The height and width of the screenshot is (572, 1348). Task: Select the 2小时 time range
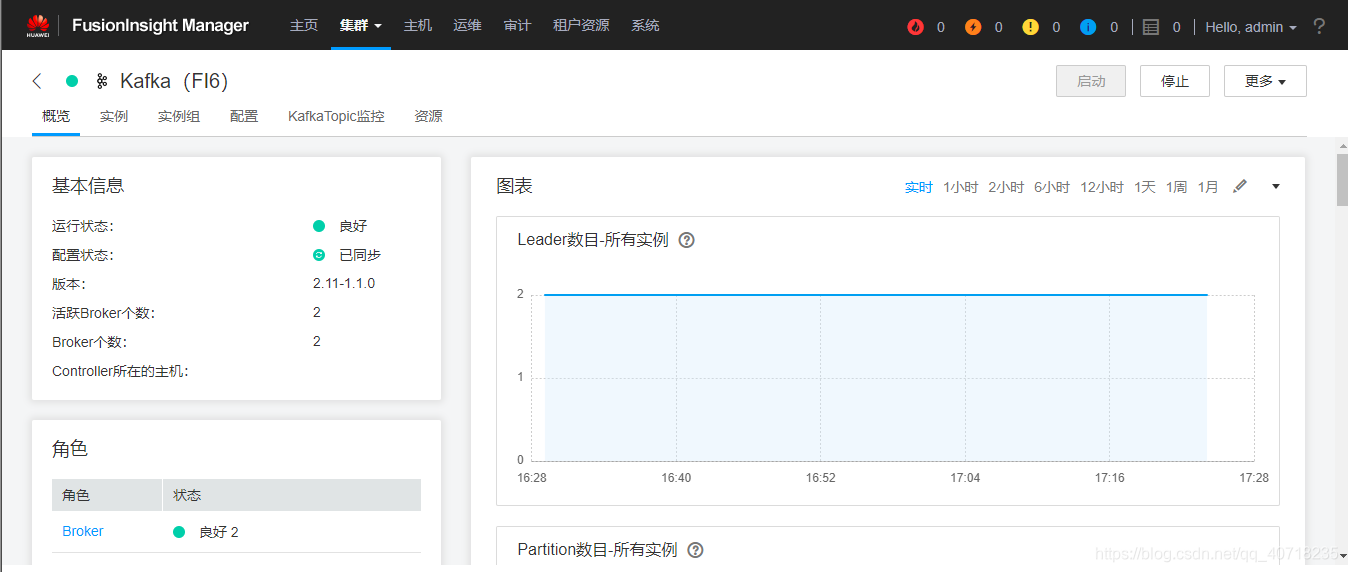(1006, 187)
